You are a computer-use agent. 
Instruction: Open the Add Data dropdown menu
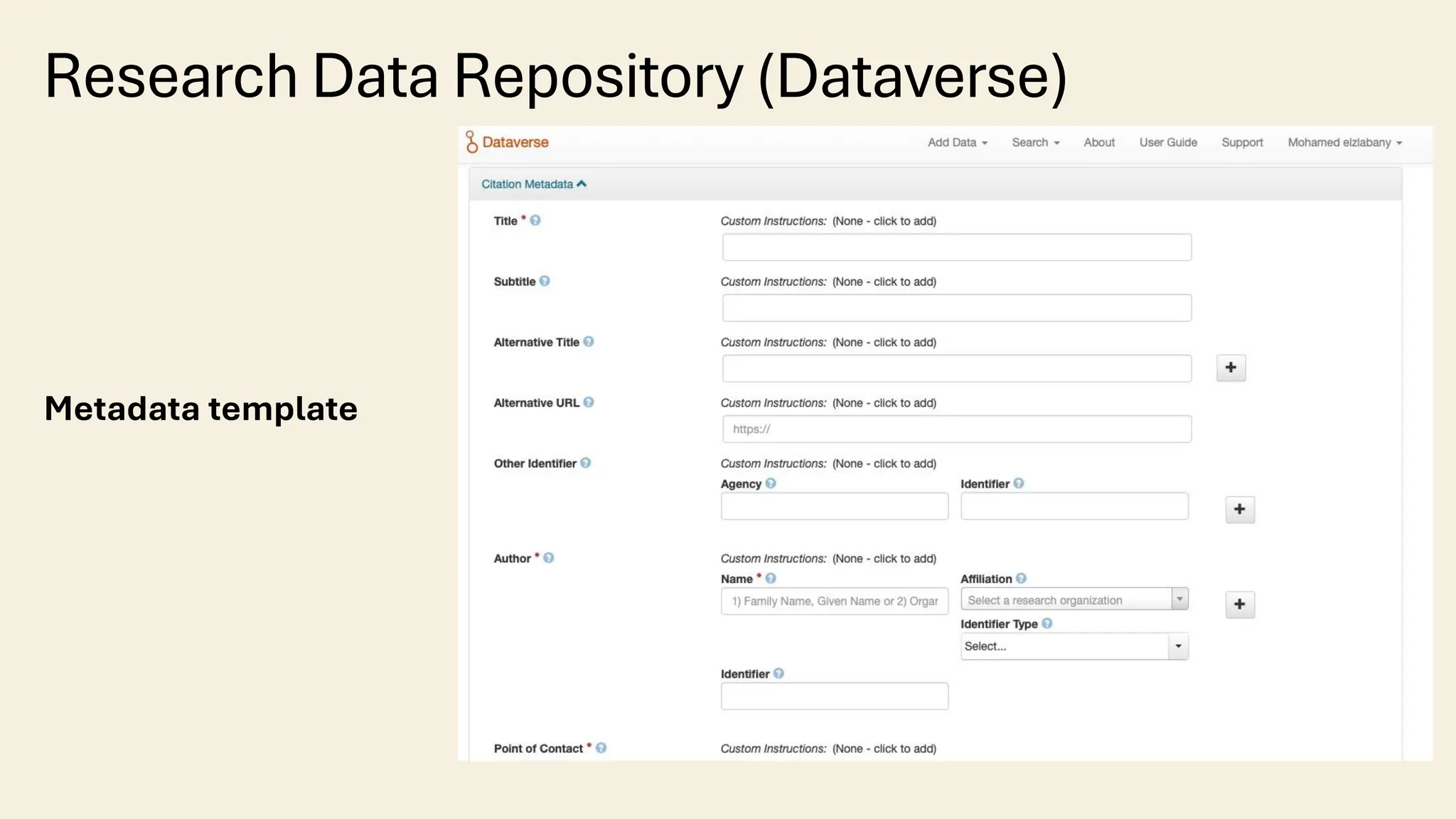(958, 142)
